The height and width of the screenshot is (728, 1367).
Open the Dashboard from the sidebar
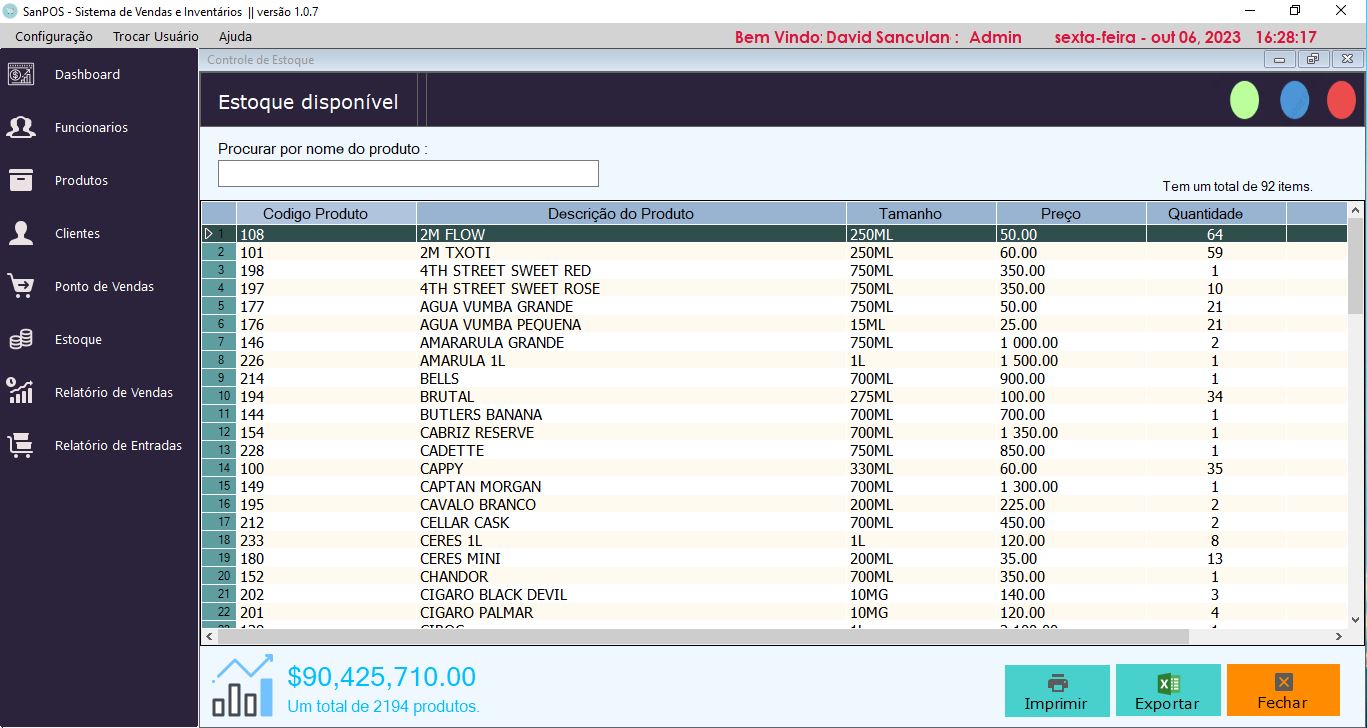click(88, 74)
